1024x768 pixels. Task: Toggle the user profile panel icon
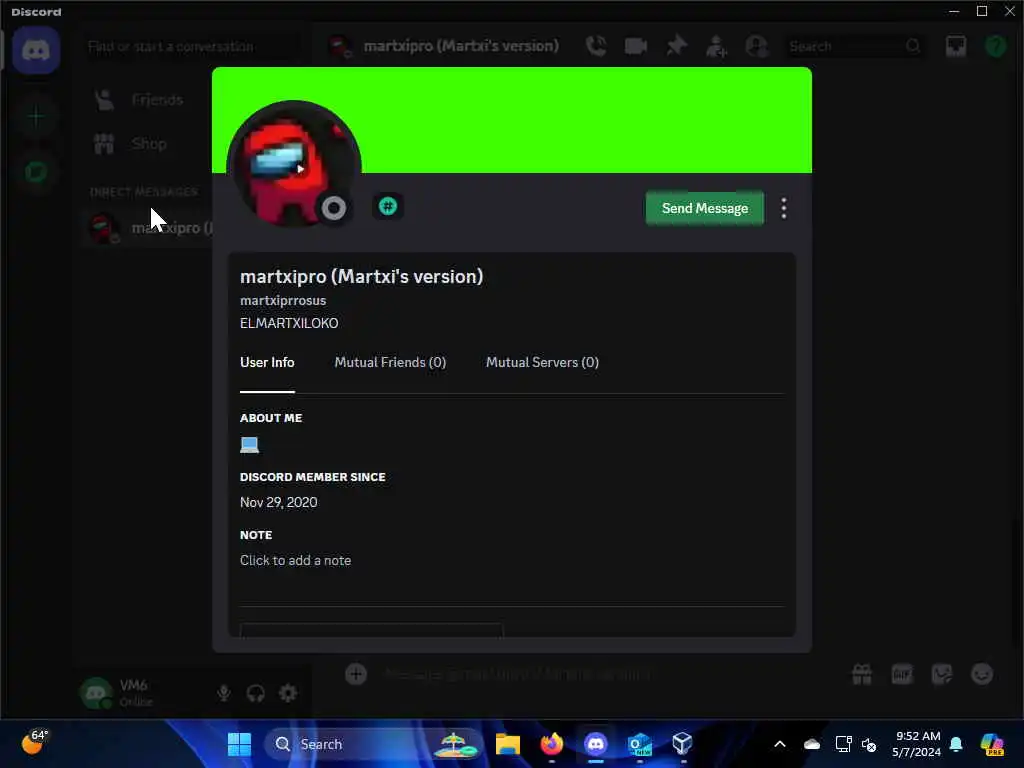click(756, 46)
